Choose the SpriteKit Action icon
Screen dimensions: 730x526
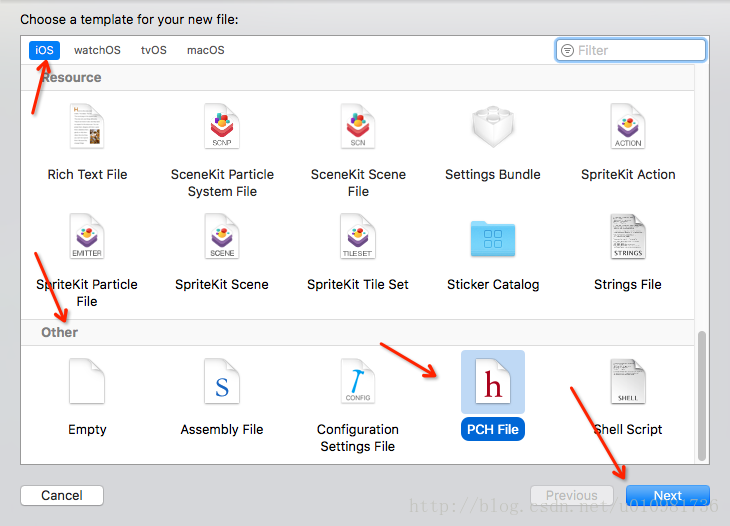628,126
